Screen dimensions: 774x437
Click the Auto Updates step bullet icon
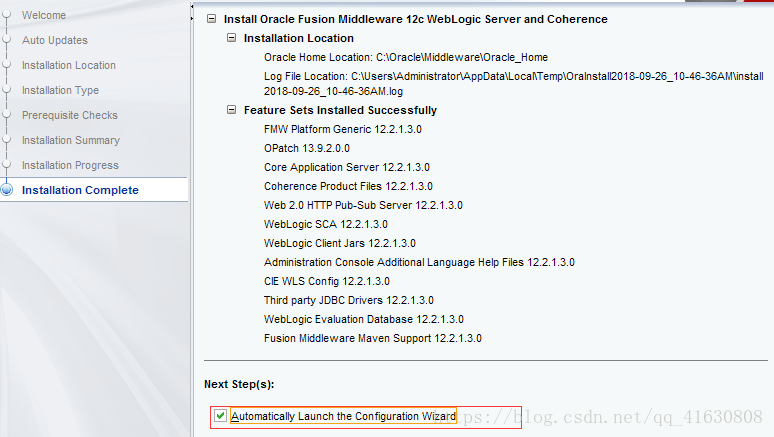6,40
